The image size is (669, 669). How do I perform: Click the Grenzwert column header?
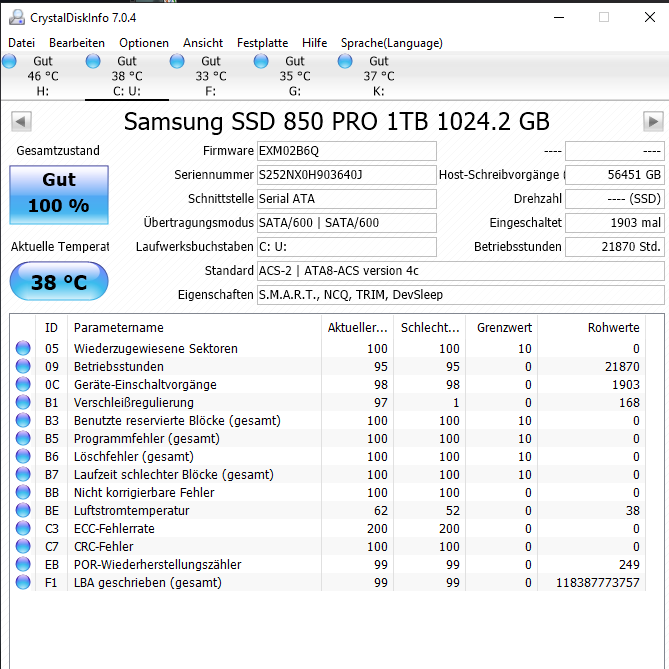point(502,328)
